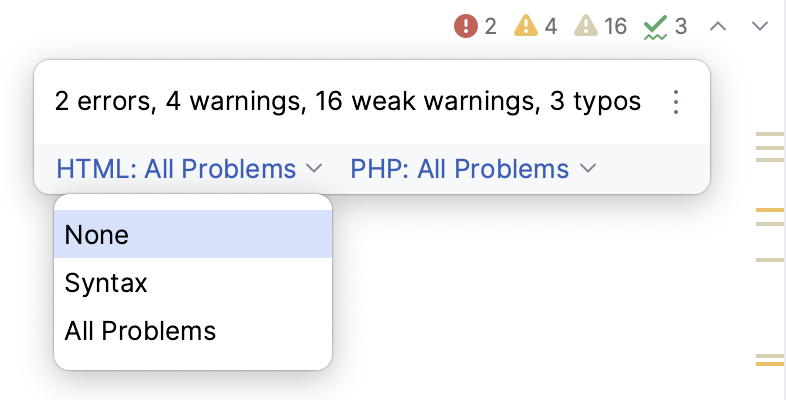Image resolution: width=786 pixels, height=400 pixels.
Task: Click the beige marker directly below upper orange marker
Action: 769,225
